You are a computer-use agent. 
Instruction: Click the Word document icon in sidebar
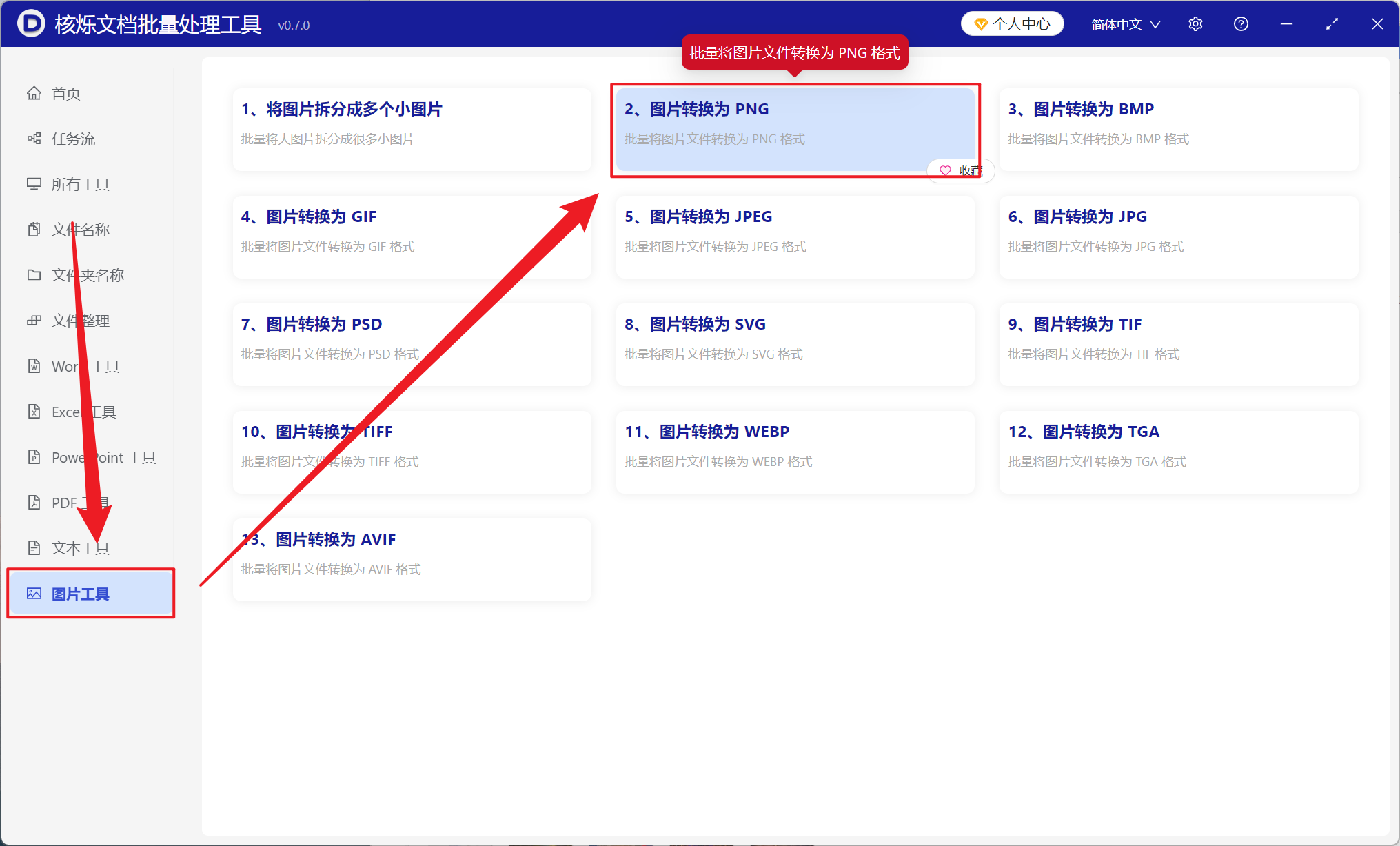(x=34, y=366)
